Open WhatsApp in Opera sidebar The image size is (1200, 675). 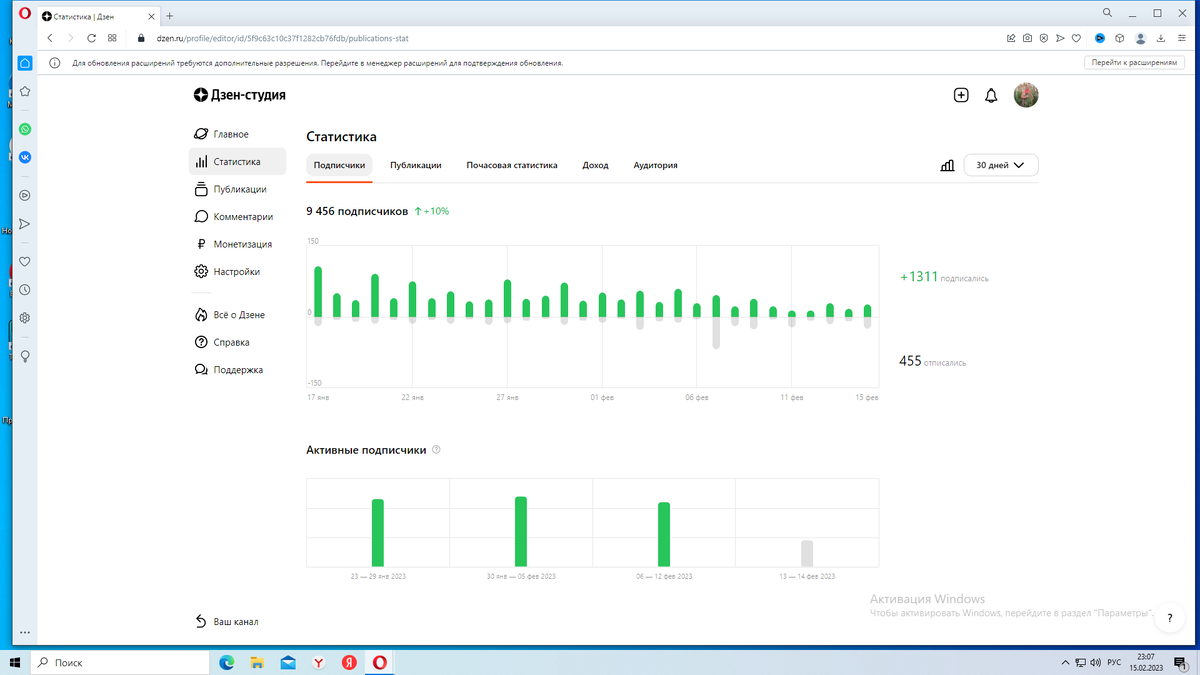[x=25, y=129]
